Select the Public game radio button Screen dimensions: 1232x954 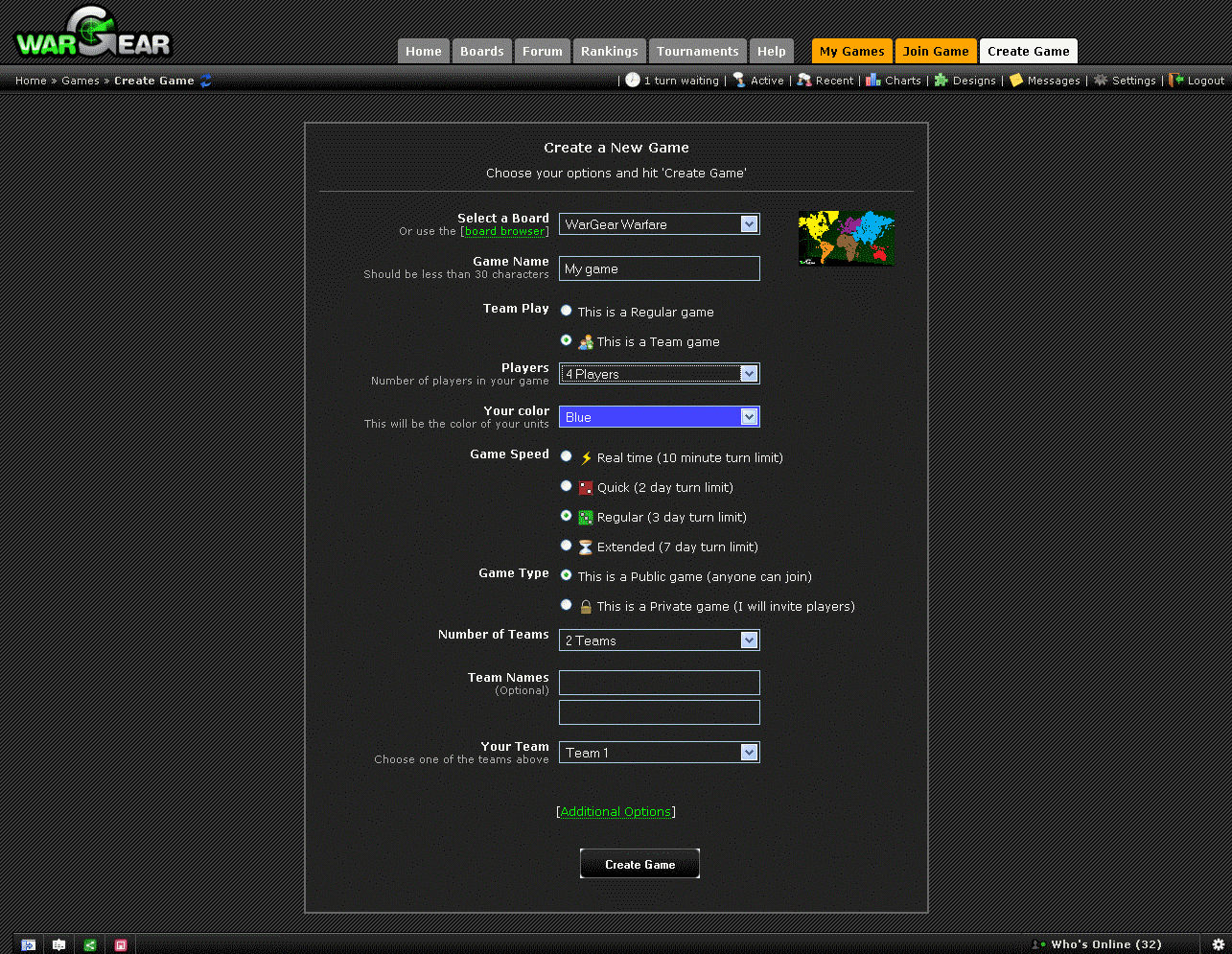[x=567, y=575]
